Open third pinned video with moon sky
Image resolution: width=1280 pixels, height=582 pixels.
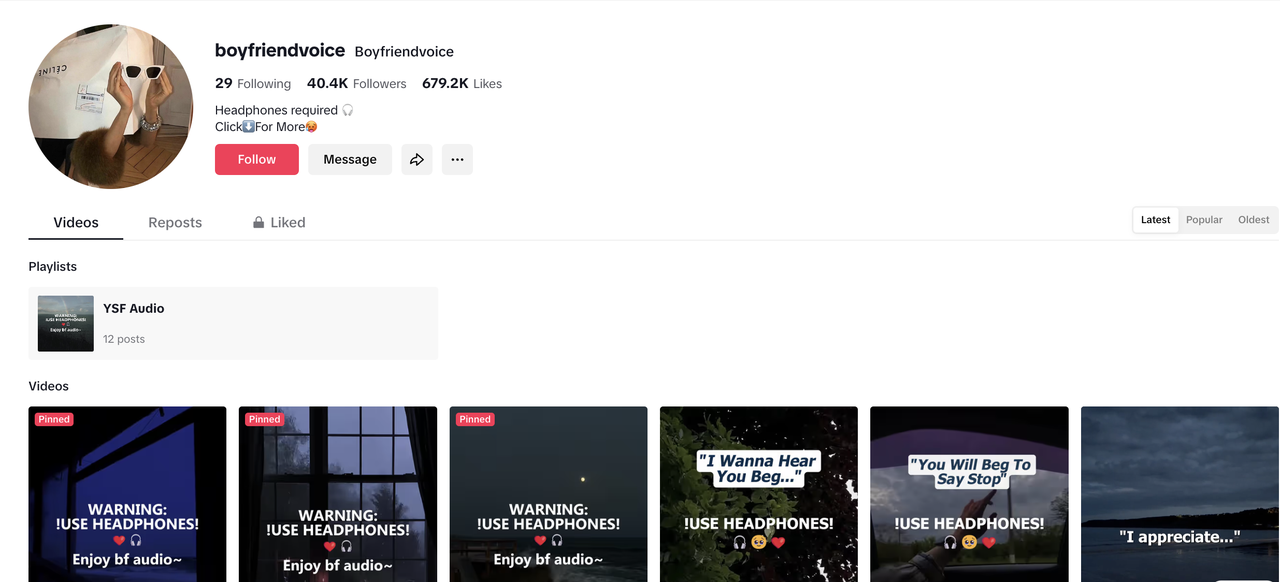[x=549, y=494]
